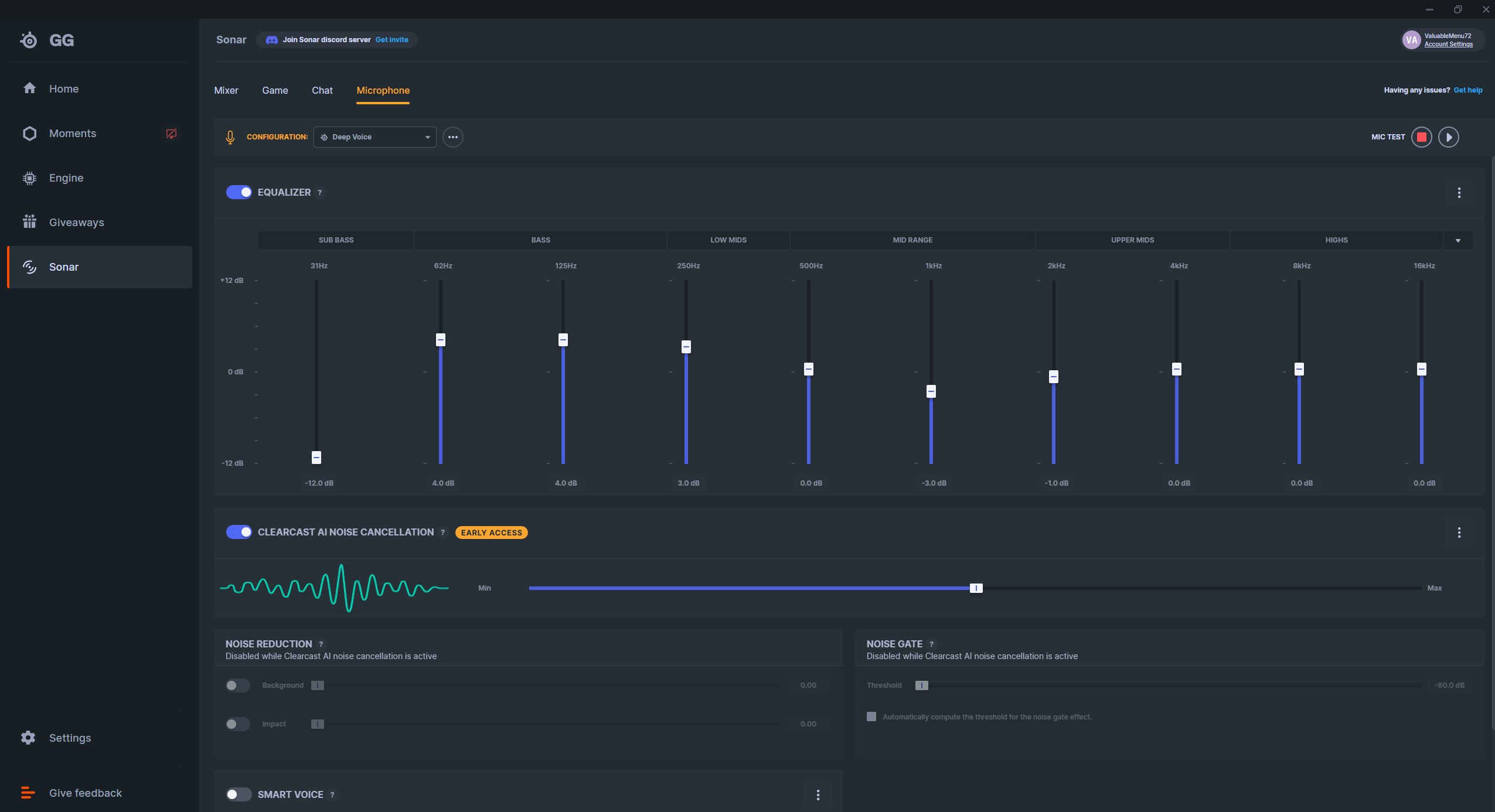Open Clearcast noise cancellation three-dot menu
The height and width of the screenshot is (812, 1495).
pos(1459,533)
